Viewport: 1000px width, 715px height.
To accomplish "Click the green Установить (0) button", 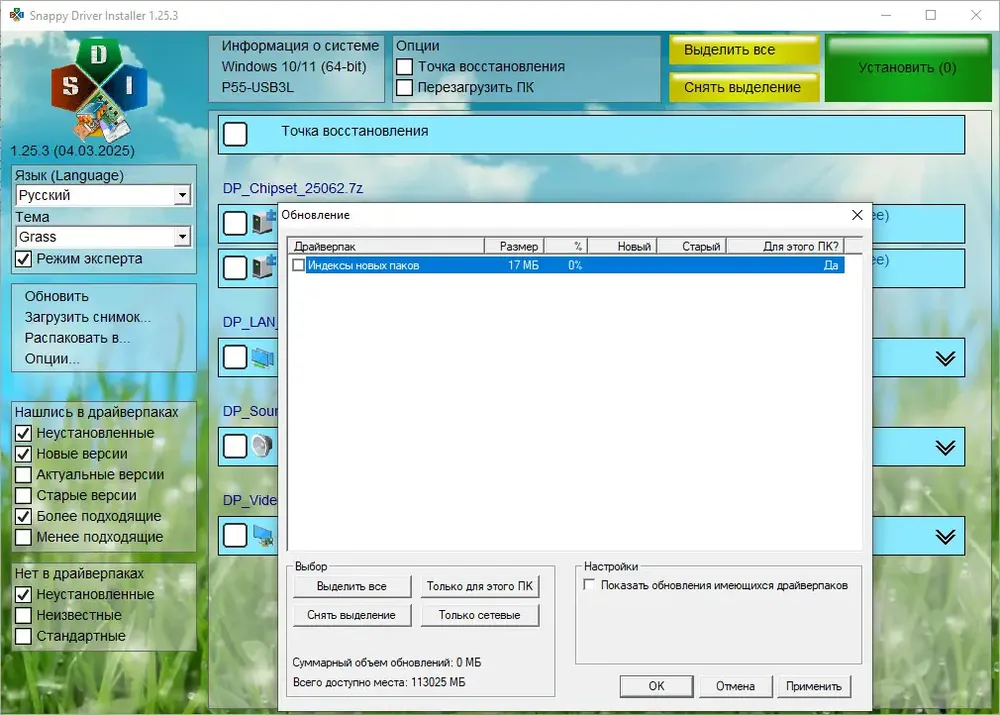I will [x=907, y=68].
